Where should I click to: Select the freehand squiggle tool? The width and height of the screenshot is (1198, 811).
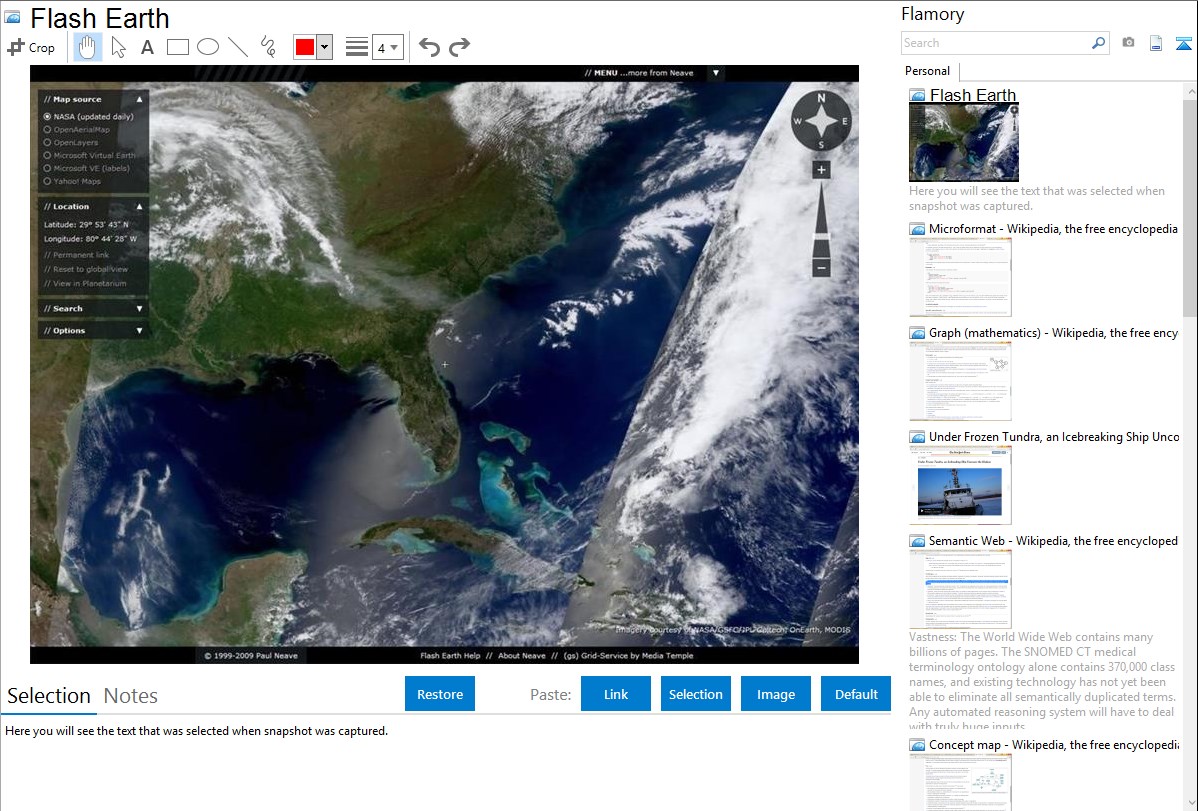pos(267,47)
